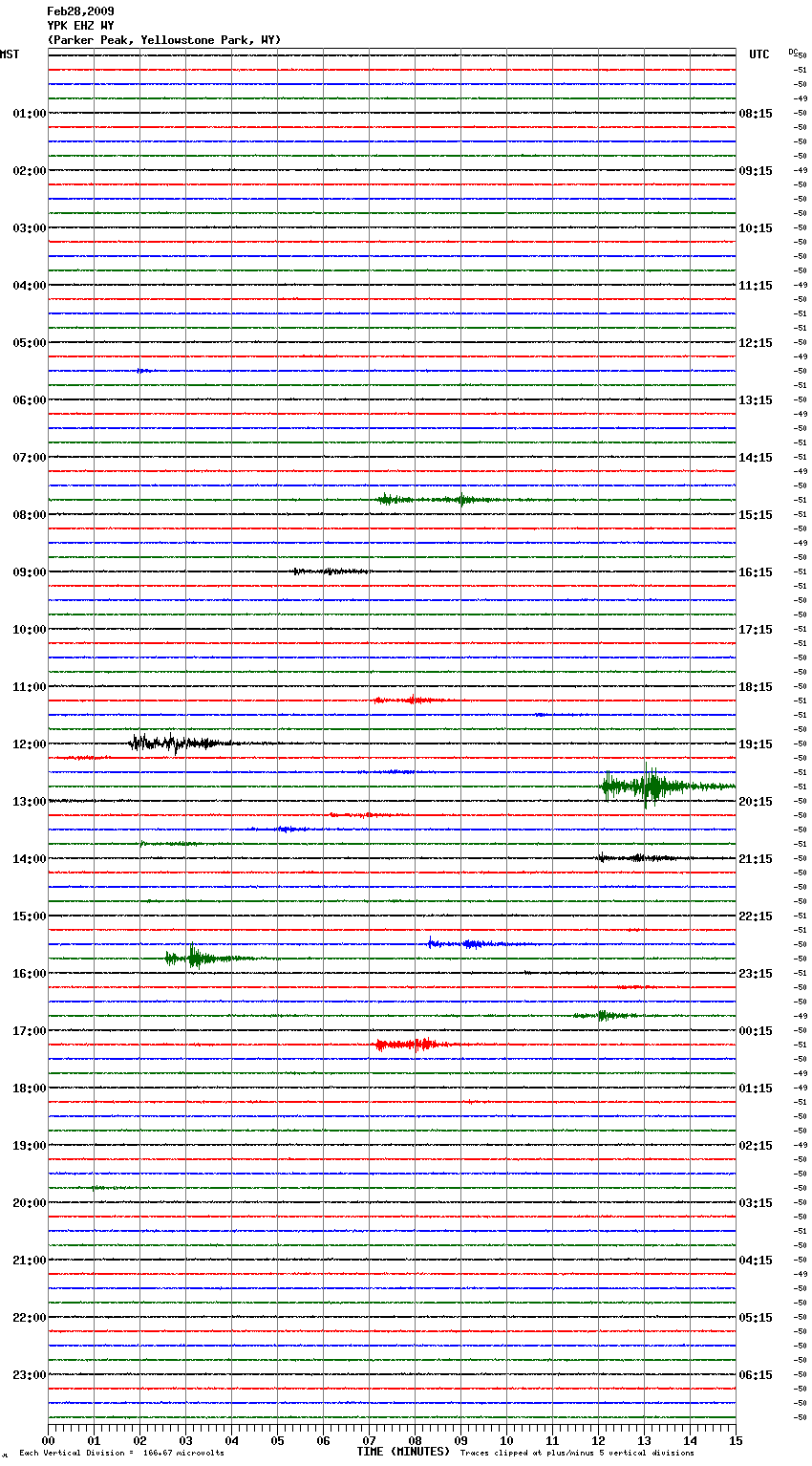Select the 20:00 MST row label
Image resolution: width=812 pixels, height=1466 pixels.
point(30,1203)
